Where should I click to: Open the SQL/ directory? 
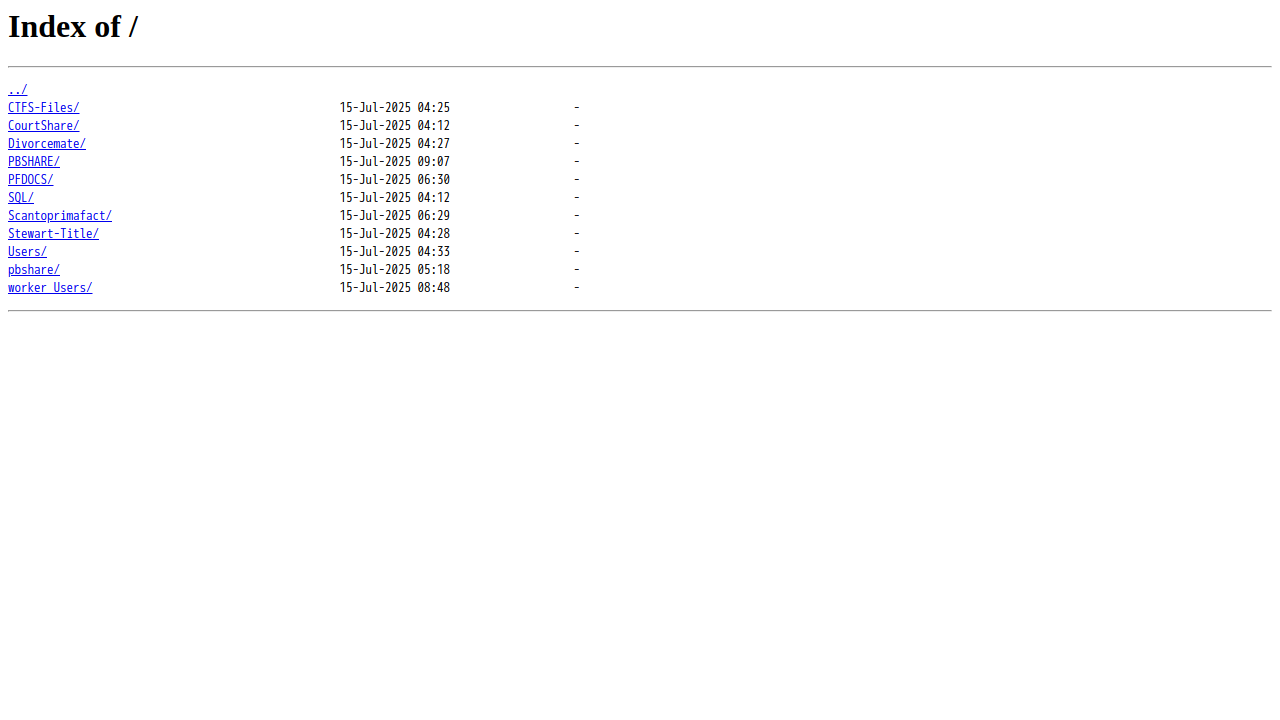pyautogui.click(x=21, y=198)
